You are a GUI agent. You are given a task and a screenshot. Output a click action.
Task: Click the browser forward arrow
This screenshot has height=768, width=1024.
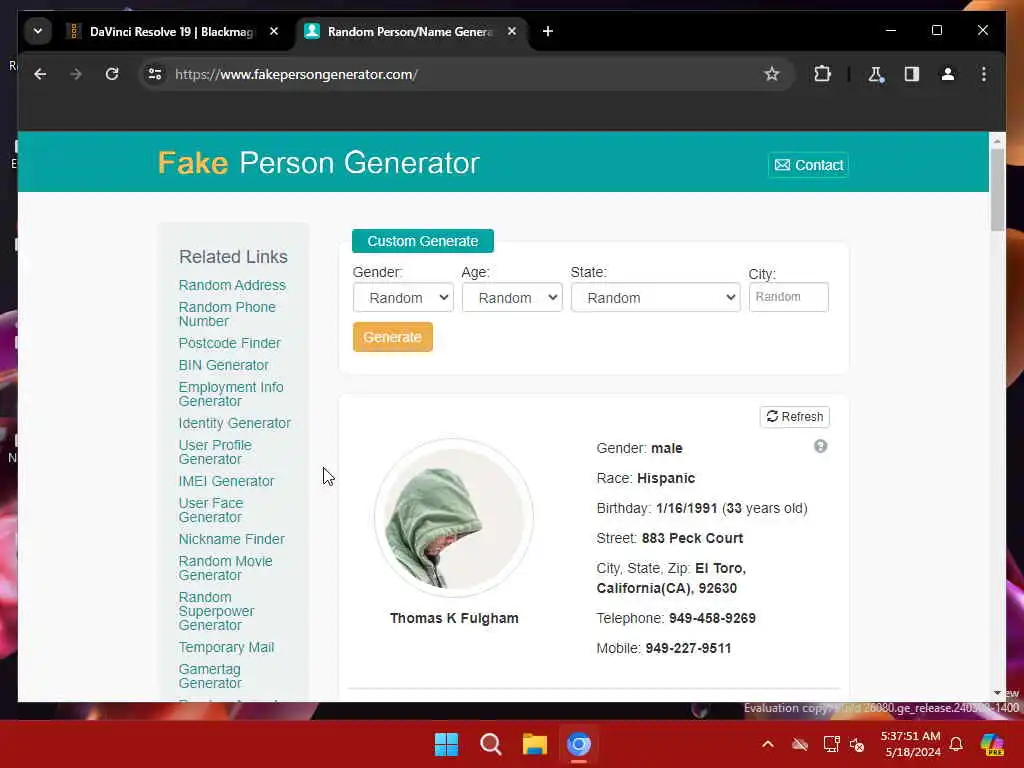coord(76,74)
